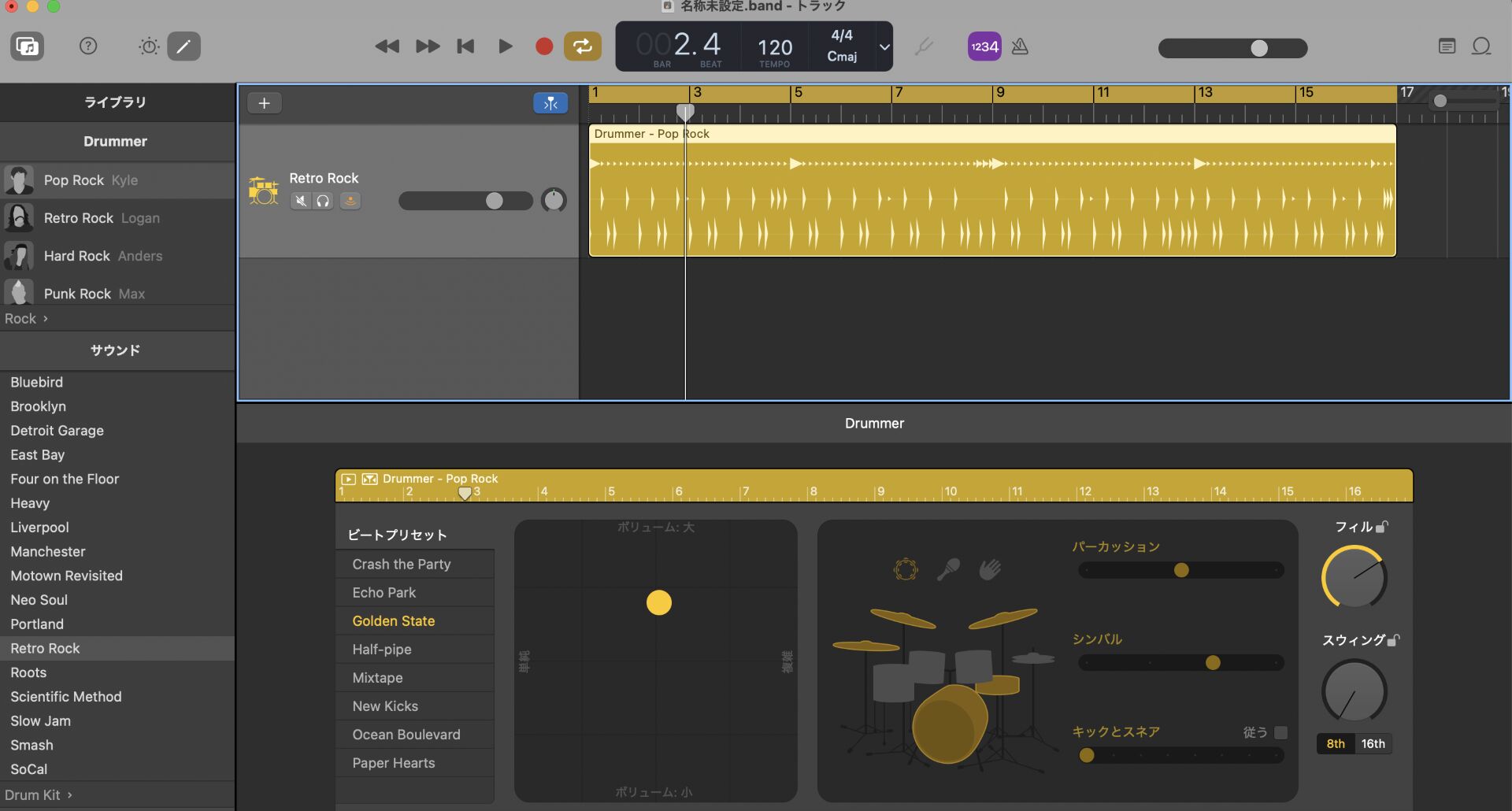1512x811 pixels.
Task: Expand the Rock genre breadcrumb
Action: click(x=26, y=319)
